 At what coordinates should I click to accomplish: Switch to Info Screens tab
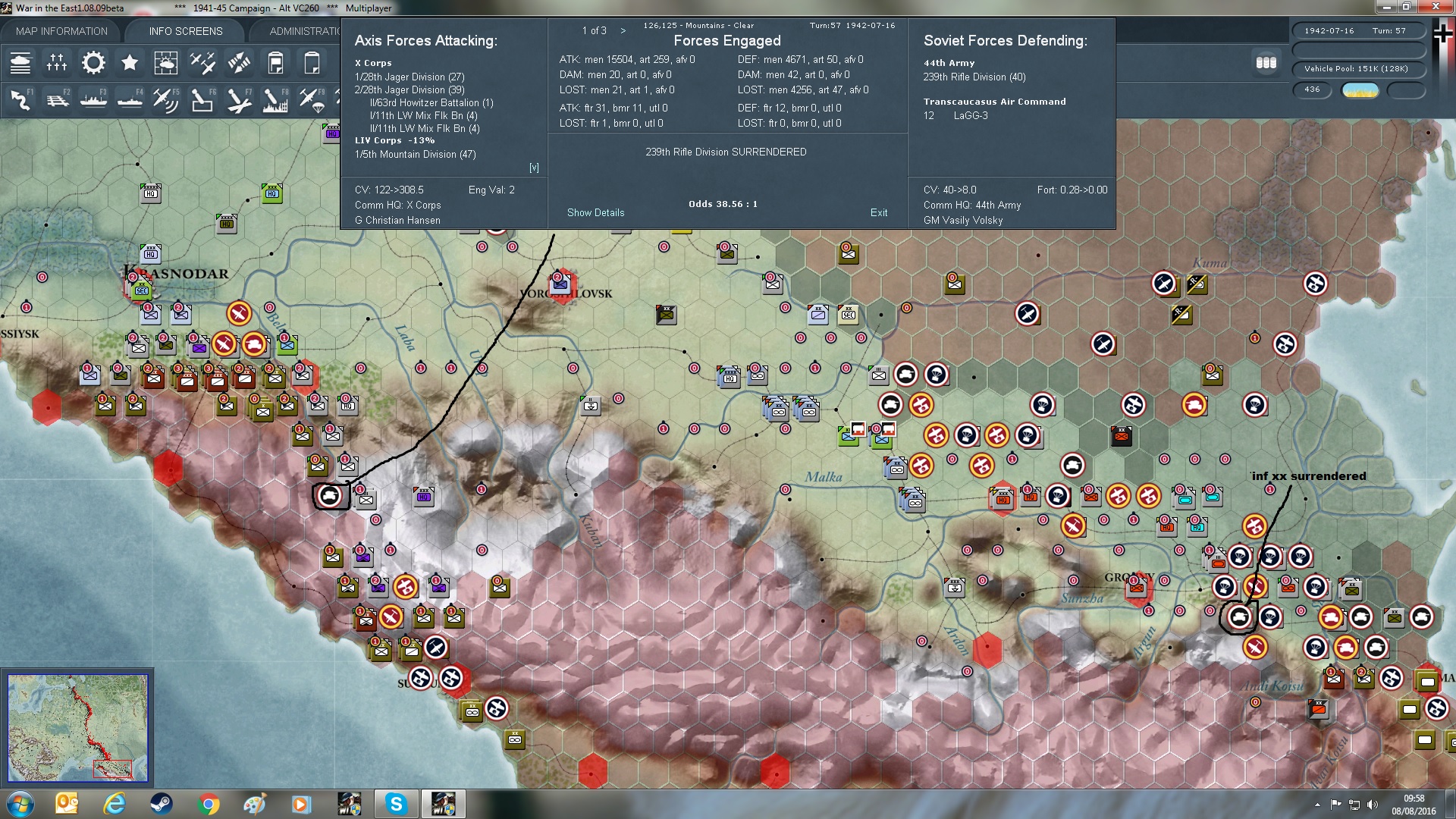(186, 31)
